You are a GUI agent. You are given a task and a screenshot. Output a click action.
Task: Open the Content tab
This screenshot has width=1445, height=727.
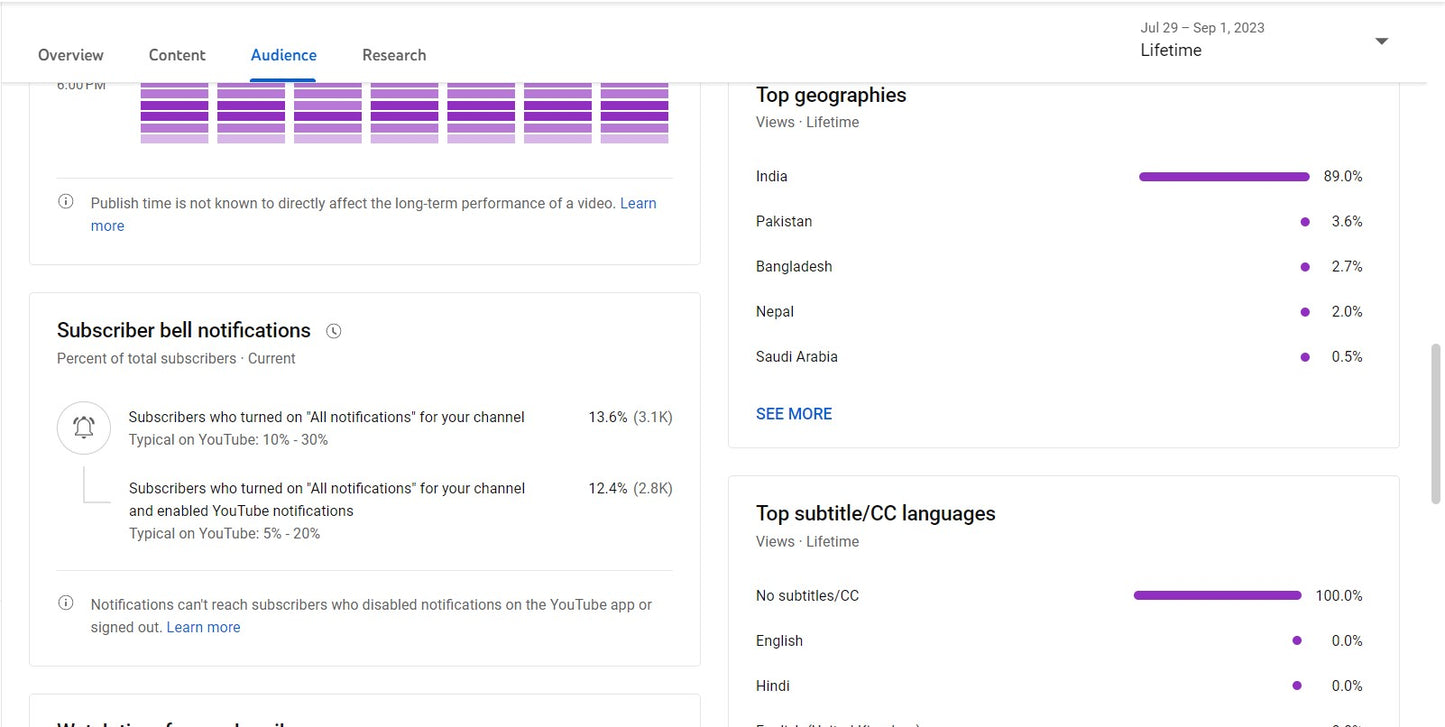point(177,55)
